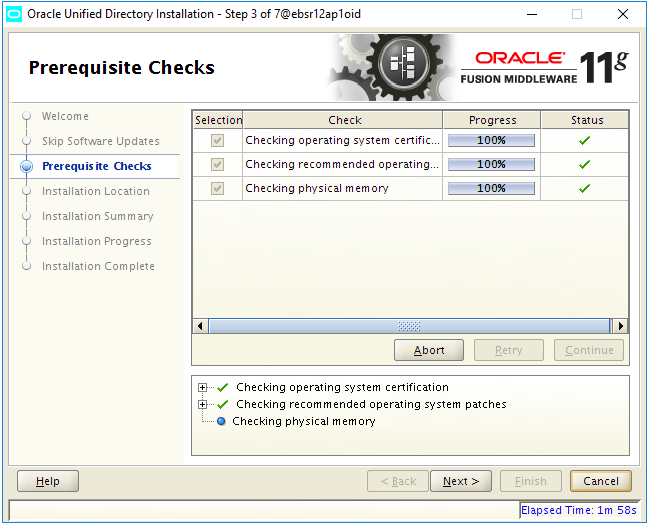Expand Checking recommended operating system patches node
The width and height of the screenshot is (649, 524).
click(202, 404)
